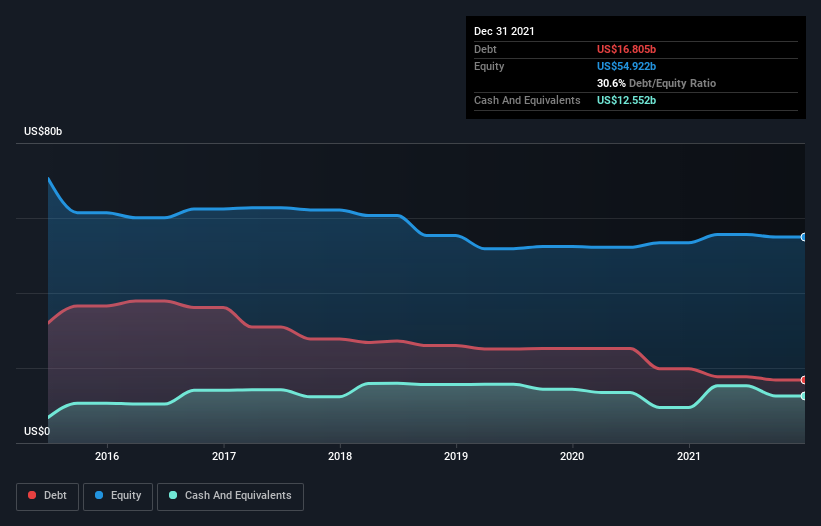This screenshot has height=526, width=821.
Task: Click Cash And Equivalents label in tooltip
Action: [527, 100]
